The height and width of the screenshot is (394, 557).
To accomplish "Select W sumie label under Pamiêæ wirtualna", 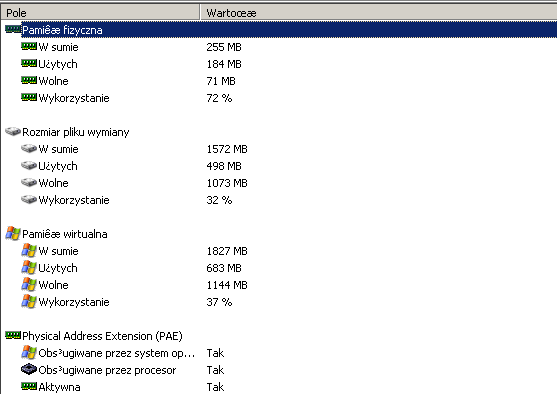I will [58, 251].
